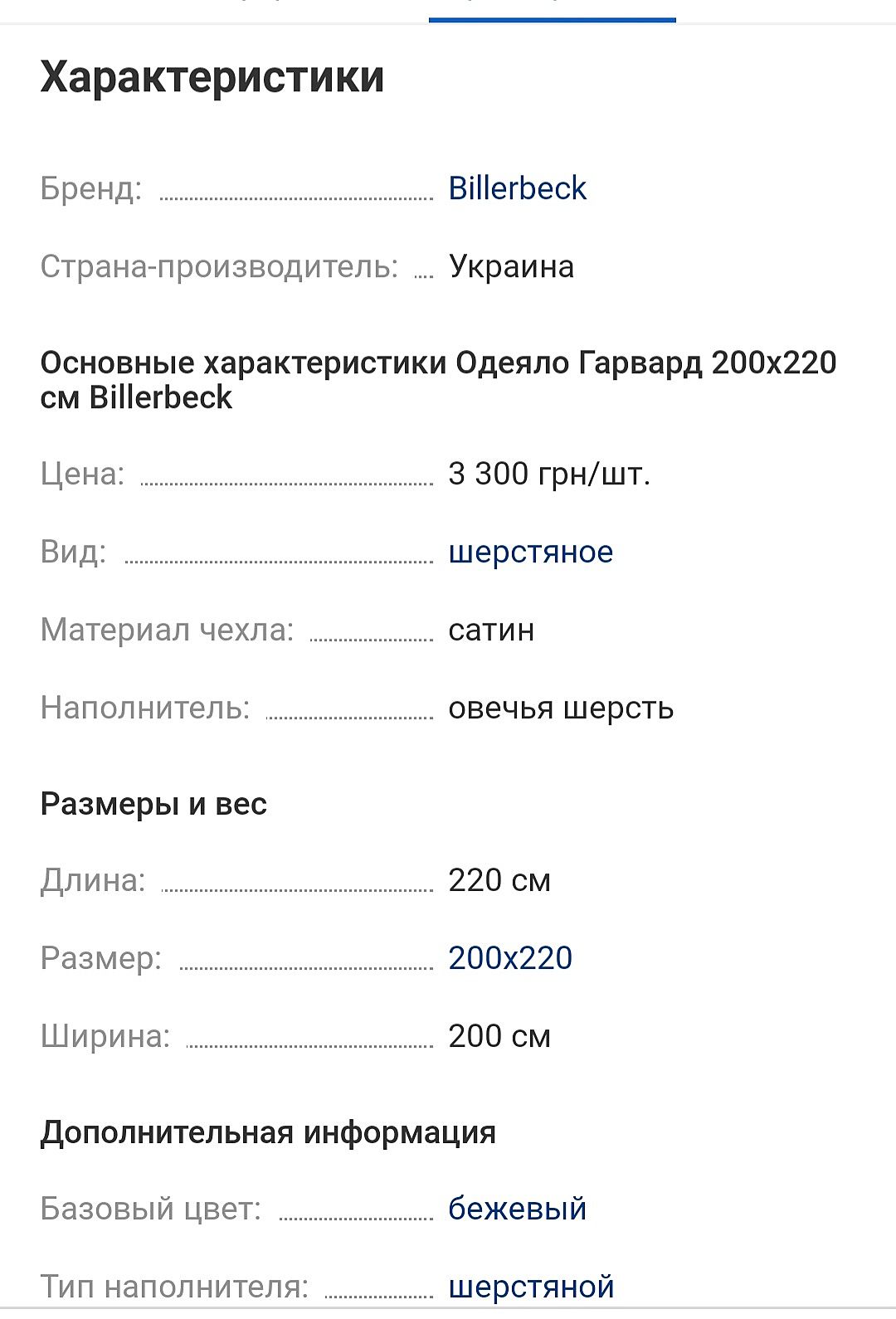Click the сатин cover material value

click(491, 630)
